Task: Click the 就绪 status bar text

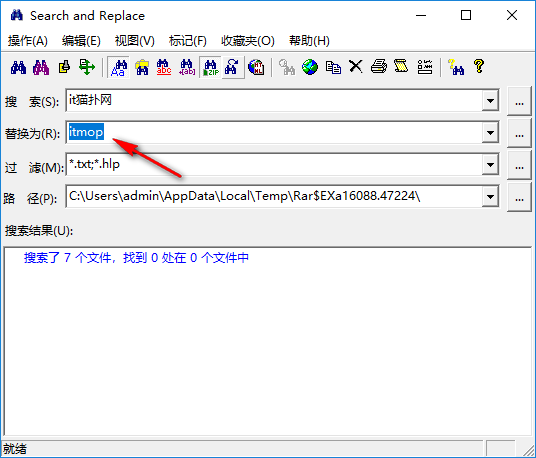Action: click(14, 449)
